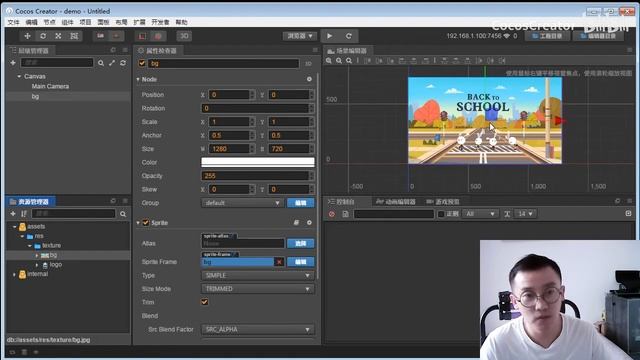Collapse the Node properties section
Viewport: 640px width, 360px height.
pyautogui.click(x=138, y=79)
